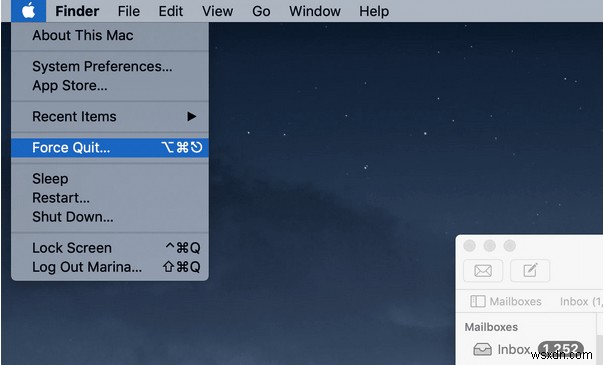Screen dimensions: 604x365
Task: Select Force Quit… in Apple menu
Action: click(x=110, y=147)
